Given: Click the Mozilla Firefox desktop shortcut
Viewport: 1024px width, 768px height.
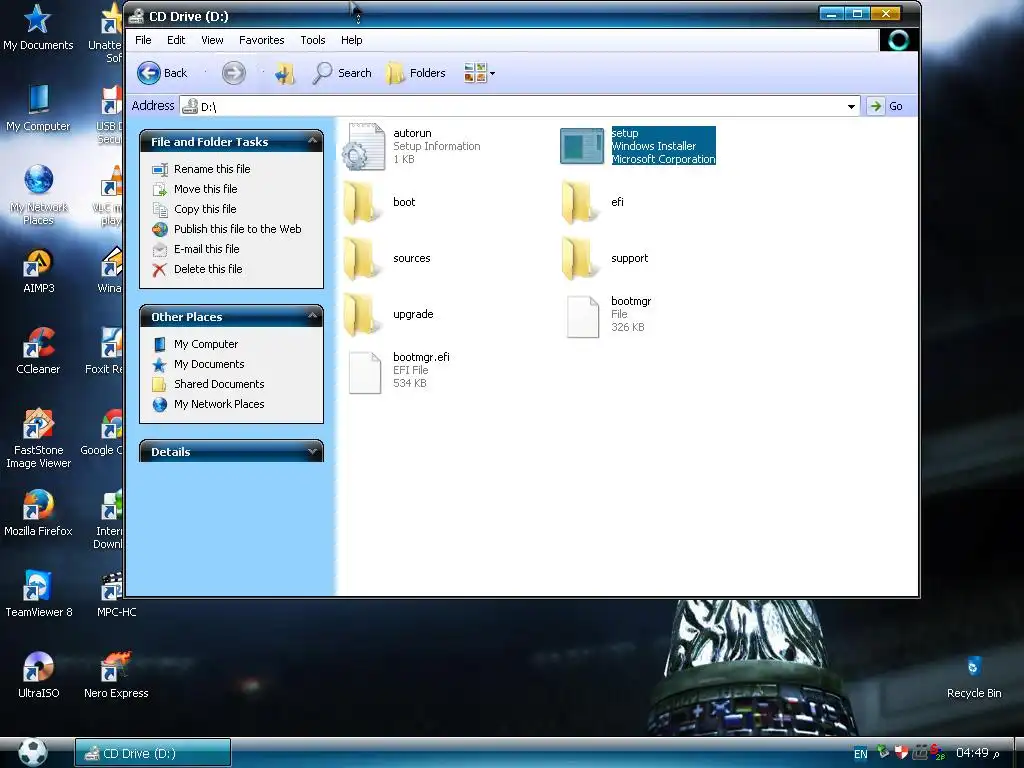Looking at the screenshot, I should [38, 513].
